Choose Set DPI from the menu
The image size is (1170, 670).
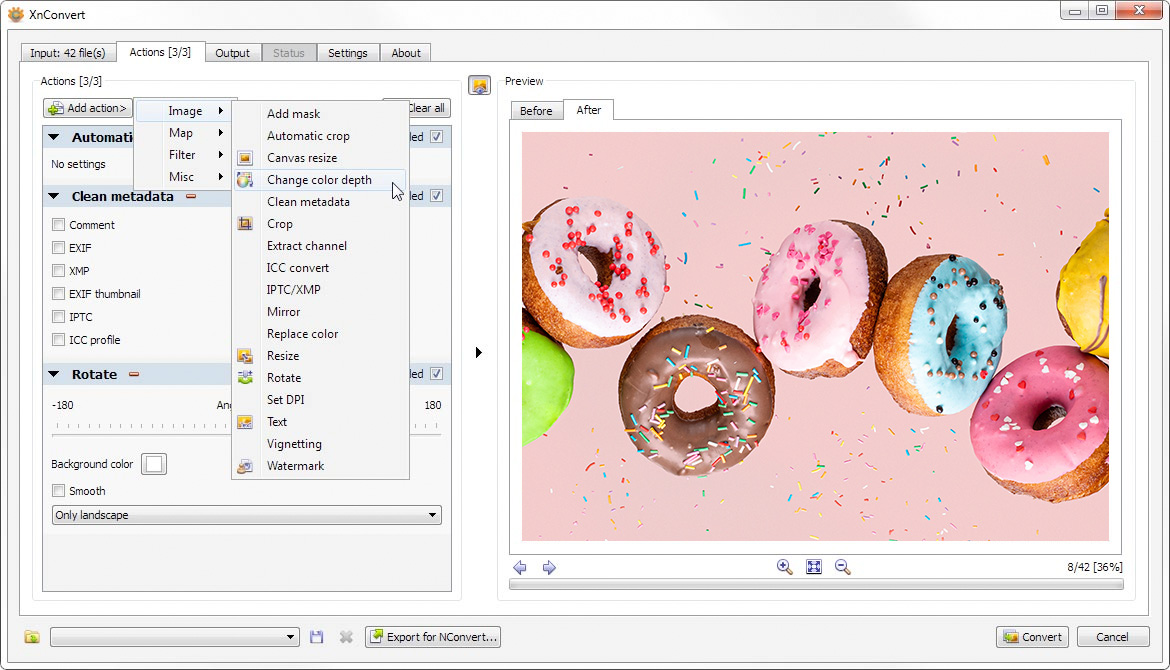click(321, 400)
